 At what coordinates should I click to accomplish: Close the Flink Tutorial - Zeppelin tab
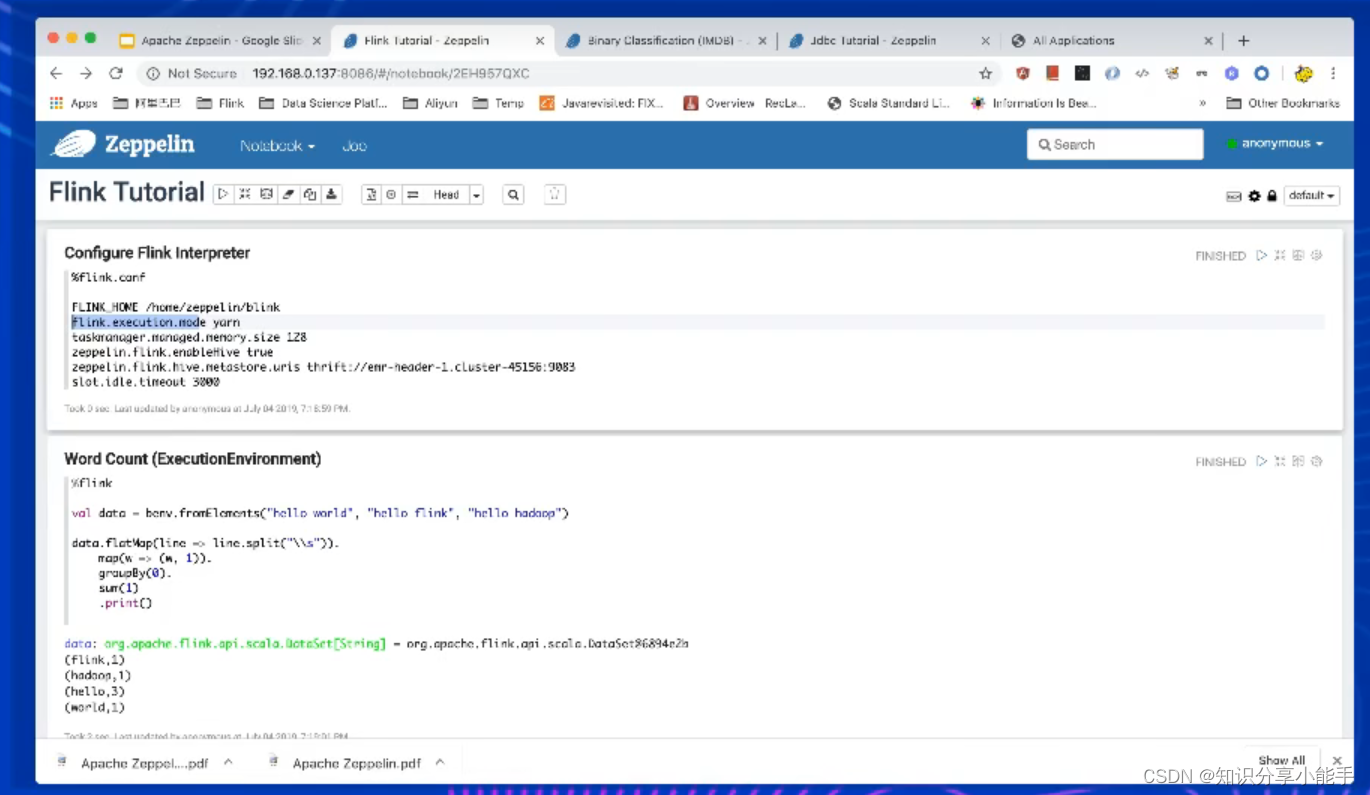pyautogui.click(x=540, y=41)
